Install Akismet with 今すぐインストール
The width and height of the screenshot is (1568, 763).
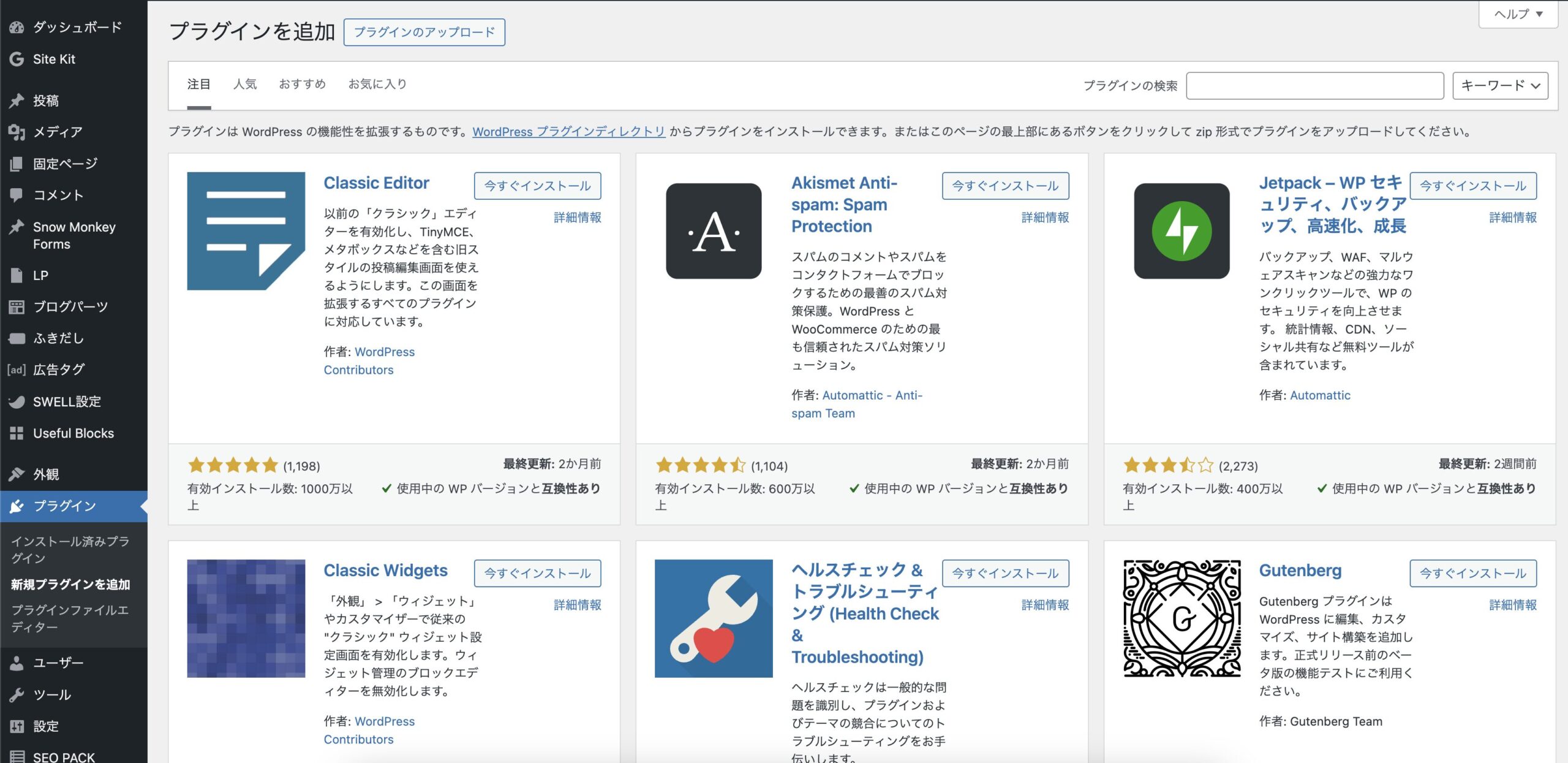coord(1005,186)
